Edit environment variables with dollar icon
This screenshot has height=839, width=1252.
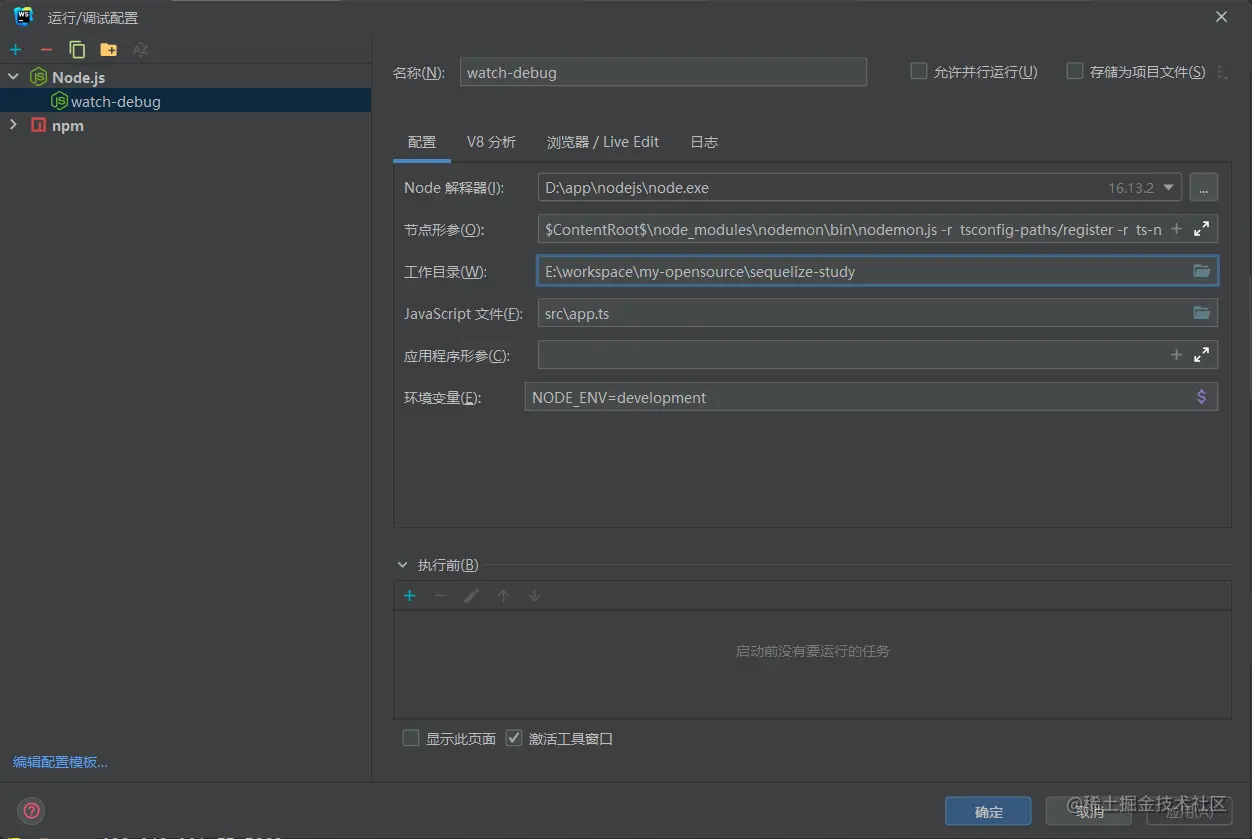click(1202, 397)
